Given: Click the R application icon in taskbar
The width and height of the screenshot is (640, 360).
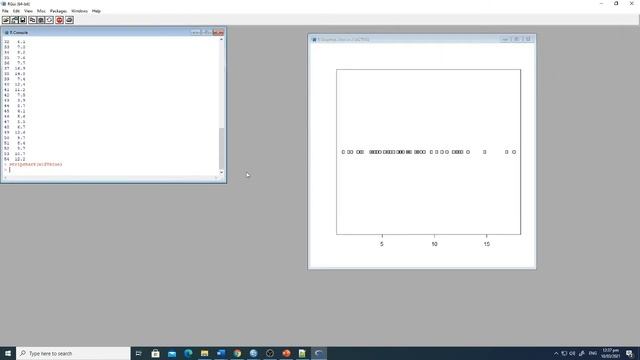Looking at the screenshot, I should pos(319,353).
